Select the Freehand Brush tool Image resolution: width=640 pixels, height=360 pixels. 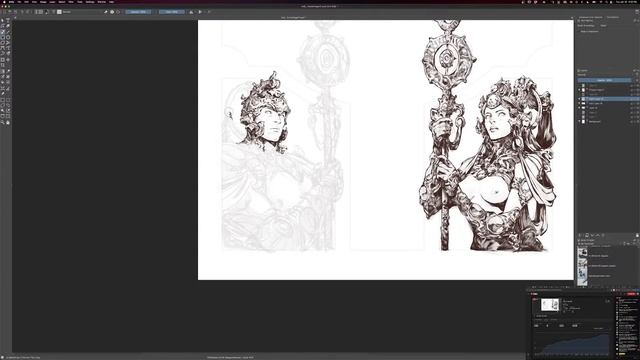pos(3,32)
